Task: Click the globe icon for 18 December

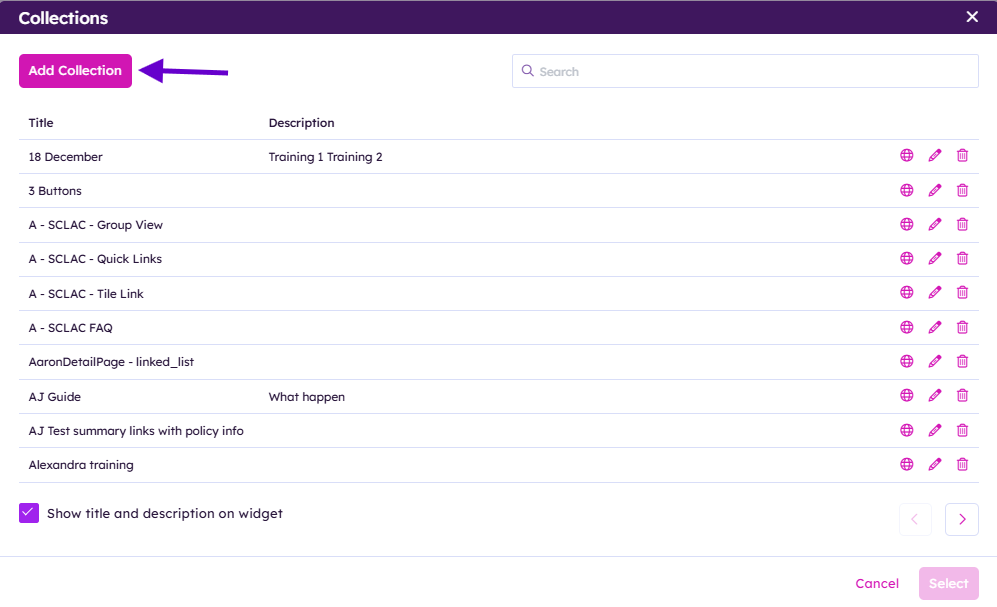Action: pos(907,156)
